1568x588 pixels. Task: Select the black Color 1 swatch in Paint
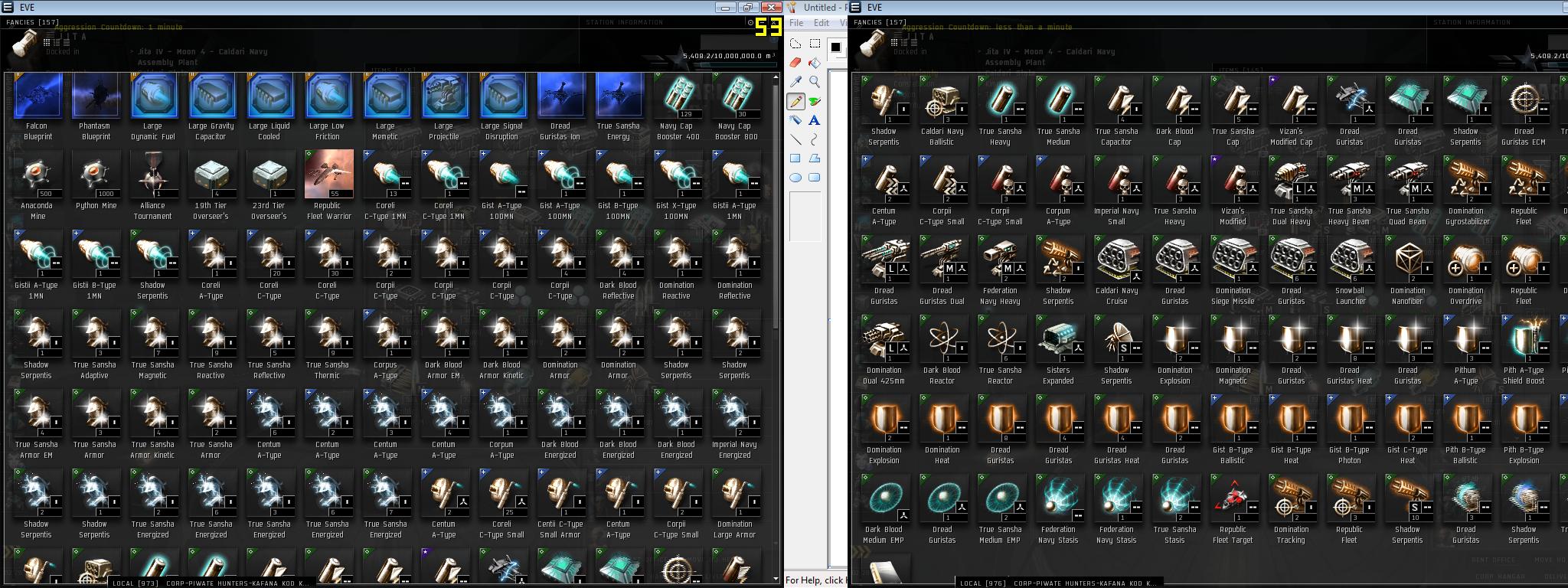[836, 47]
